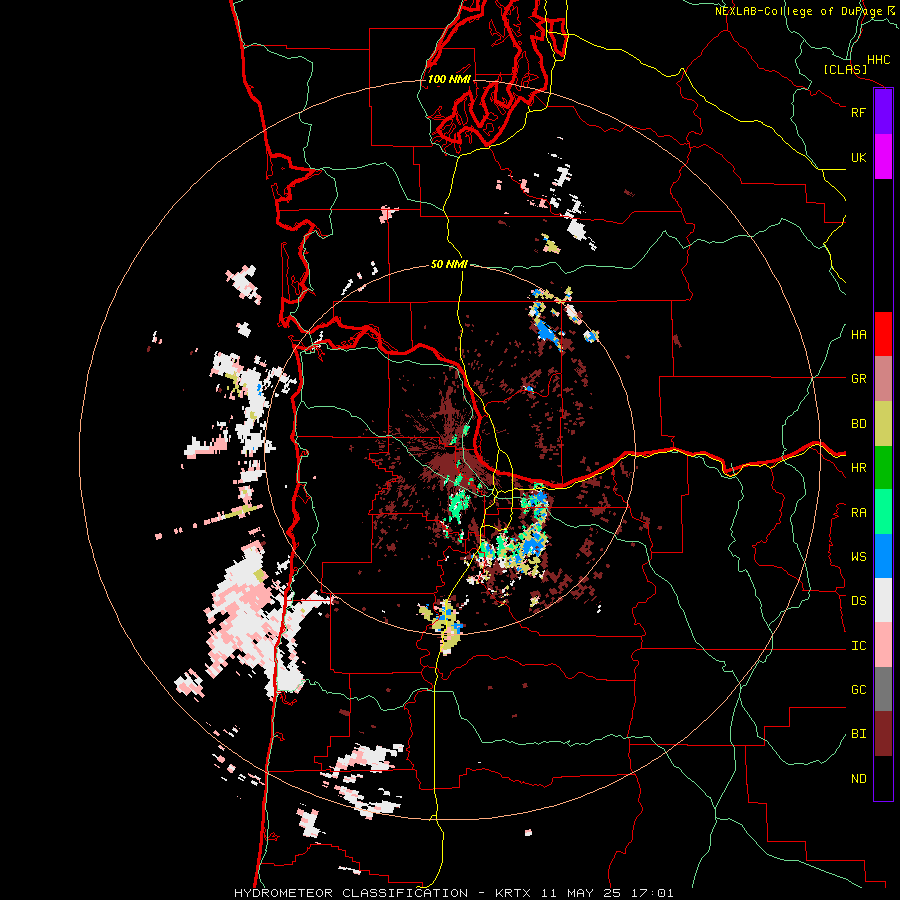
Task: Click the light pink IC swatch
Action: (x=883, y=646)
